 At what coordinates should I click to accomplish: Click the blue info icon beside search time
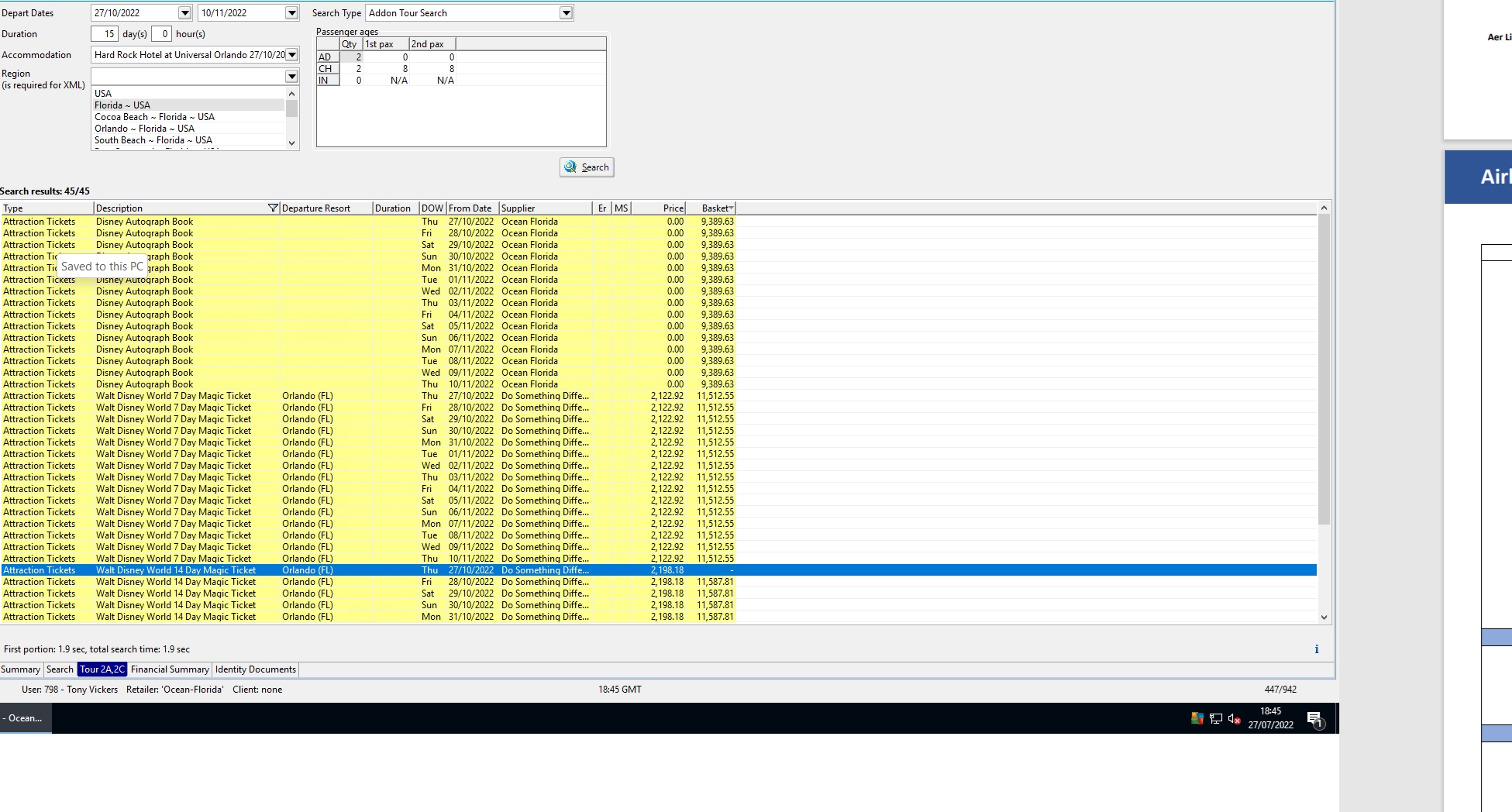(1317, 649)
